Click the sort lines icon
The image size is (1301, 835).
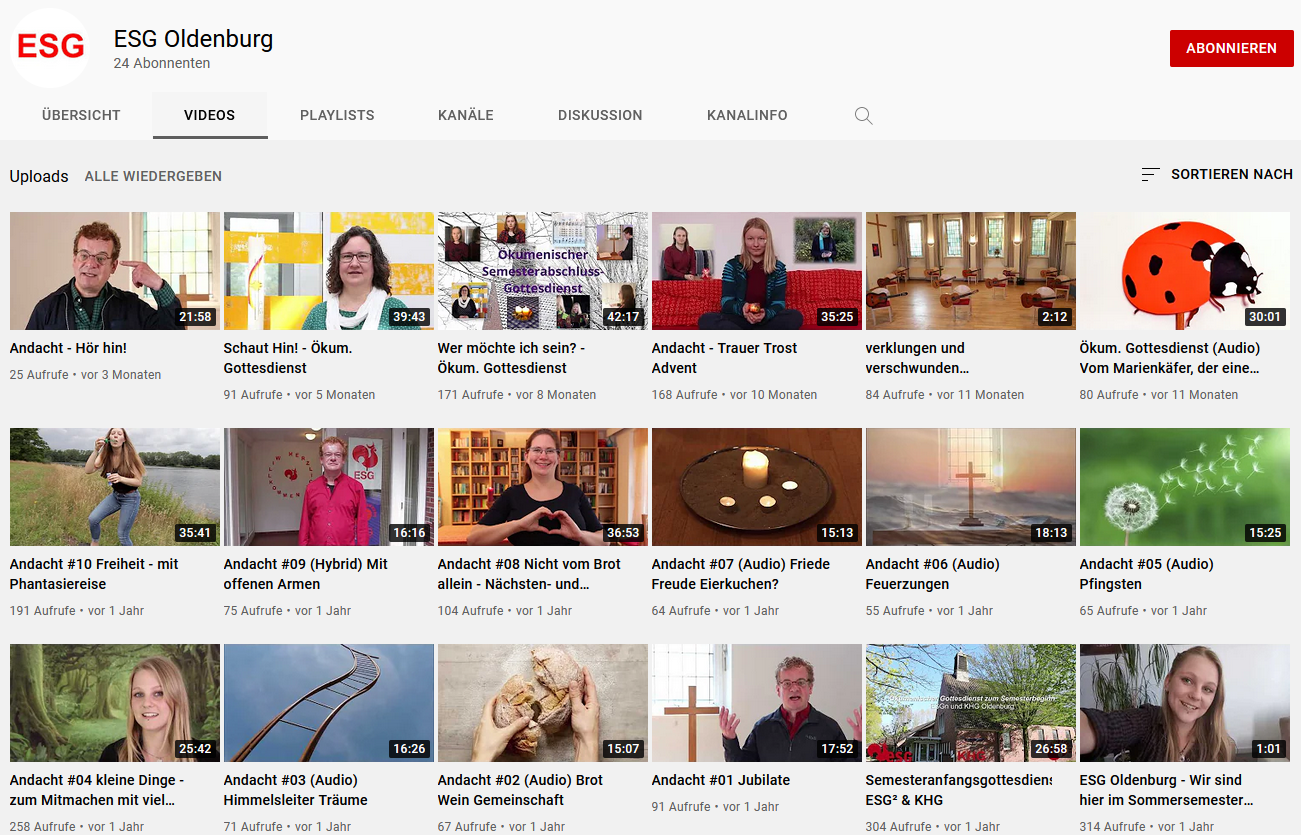point(1151,175)
